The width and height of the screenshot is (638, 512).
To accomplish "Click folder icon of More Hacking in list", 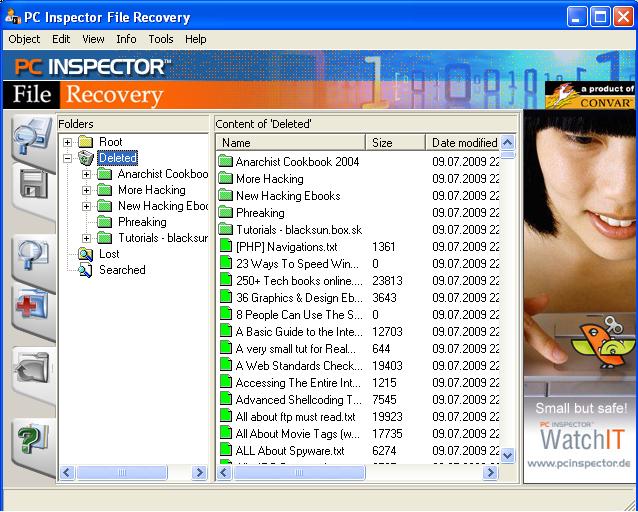I will coord(225,179).
